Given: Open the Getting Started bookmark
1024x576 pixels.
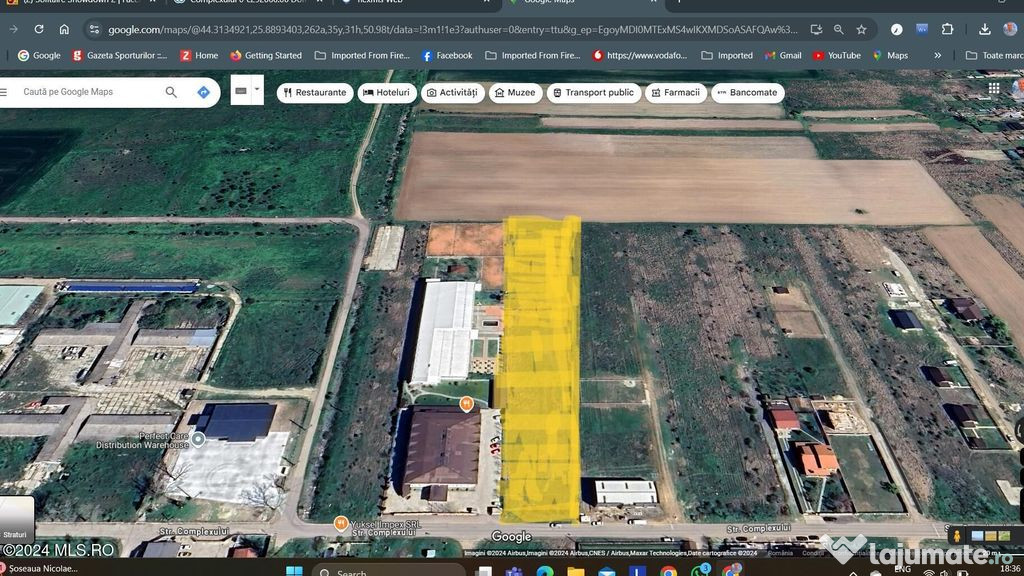Looking at the screenshot, I should tap(266, 56).
